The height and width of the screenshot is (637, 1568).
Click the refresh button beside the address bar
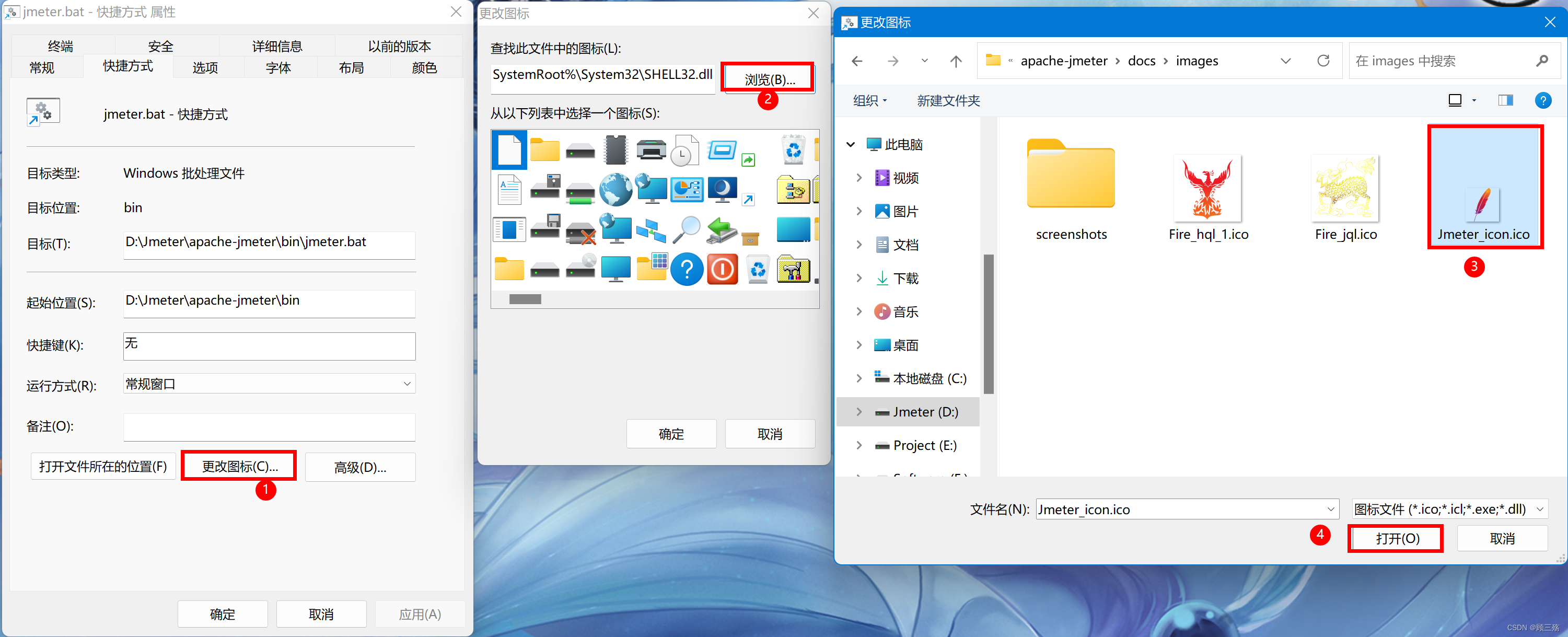pyautogui.click(x=1323, y=61)
